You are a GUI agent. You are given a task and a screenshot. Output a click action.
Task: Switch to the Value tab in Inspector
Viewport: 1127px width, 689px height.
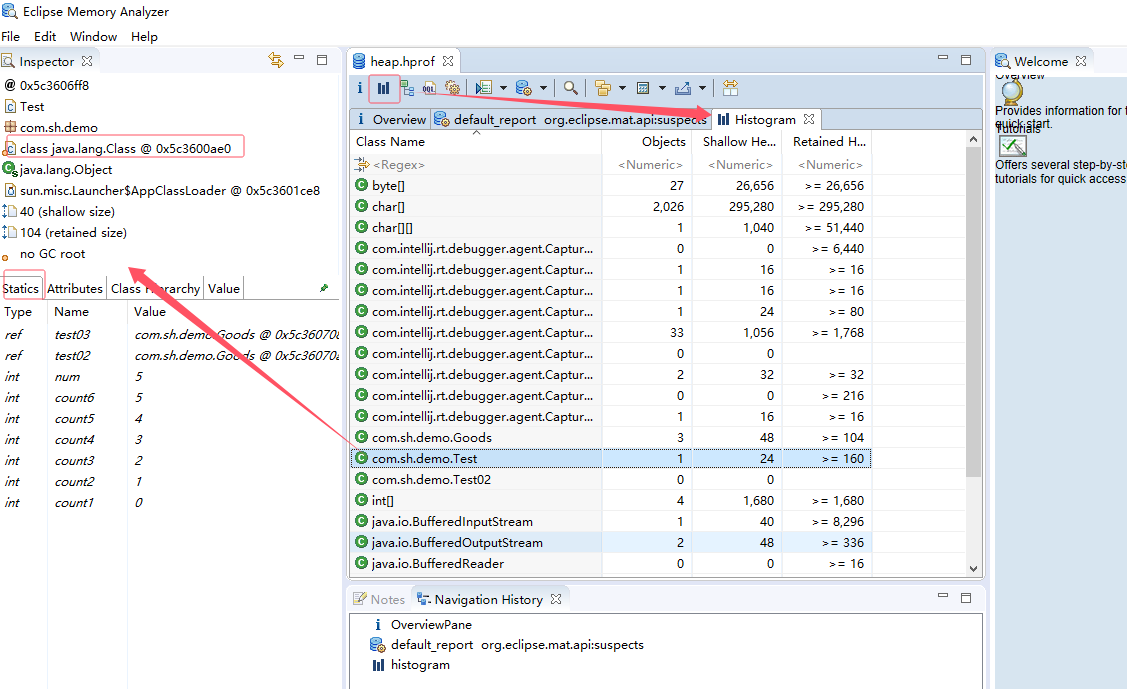224,288
